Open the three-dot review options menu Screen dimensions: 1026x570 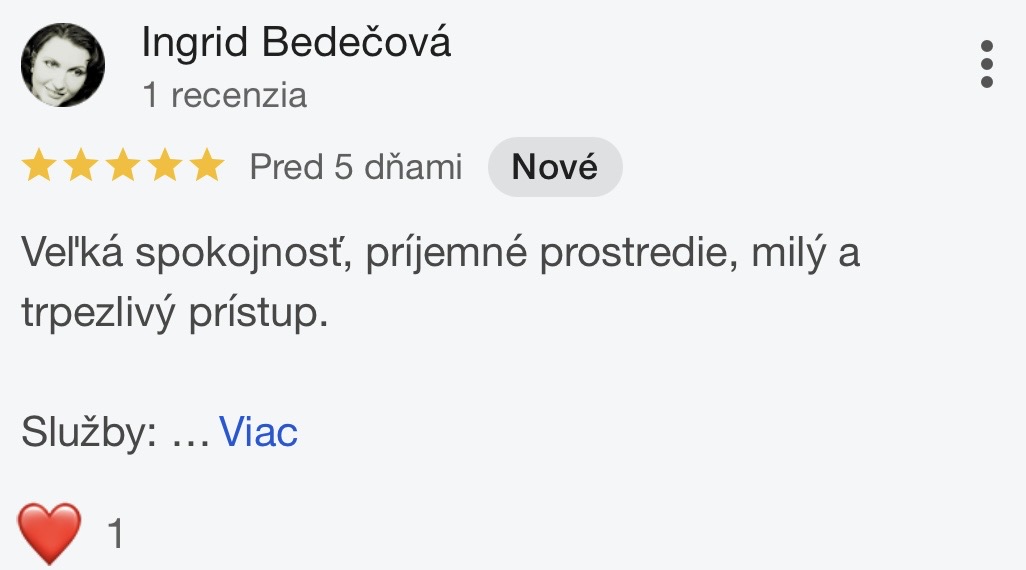point(986,65)
